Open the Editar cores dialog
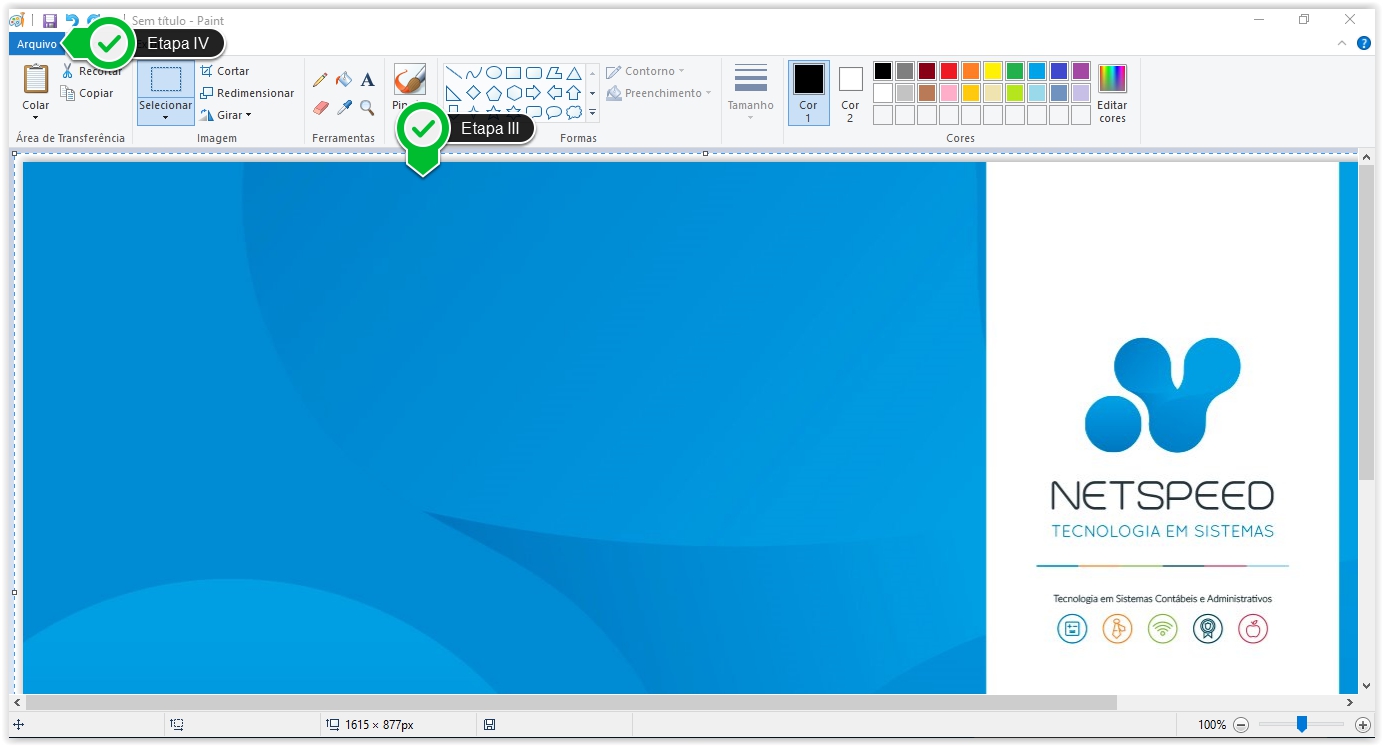The height and width of the screenshot is (746, 1383). (x=1112, y=93)
